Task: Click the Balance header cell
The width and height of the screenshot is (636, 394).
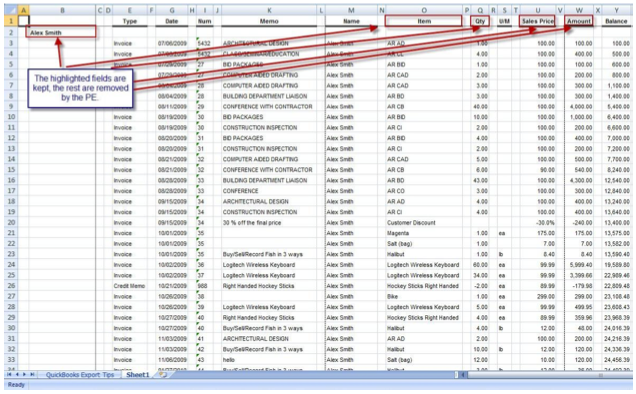Action: (x=617, y=21)
